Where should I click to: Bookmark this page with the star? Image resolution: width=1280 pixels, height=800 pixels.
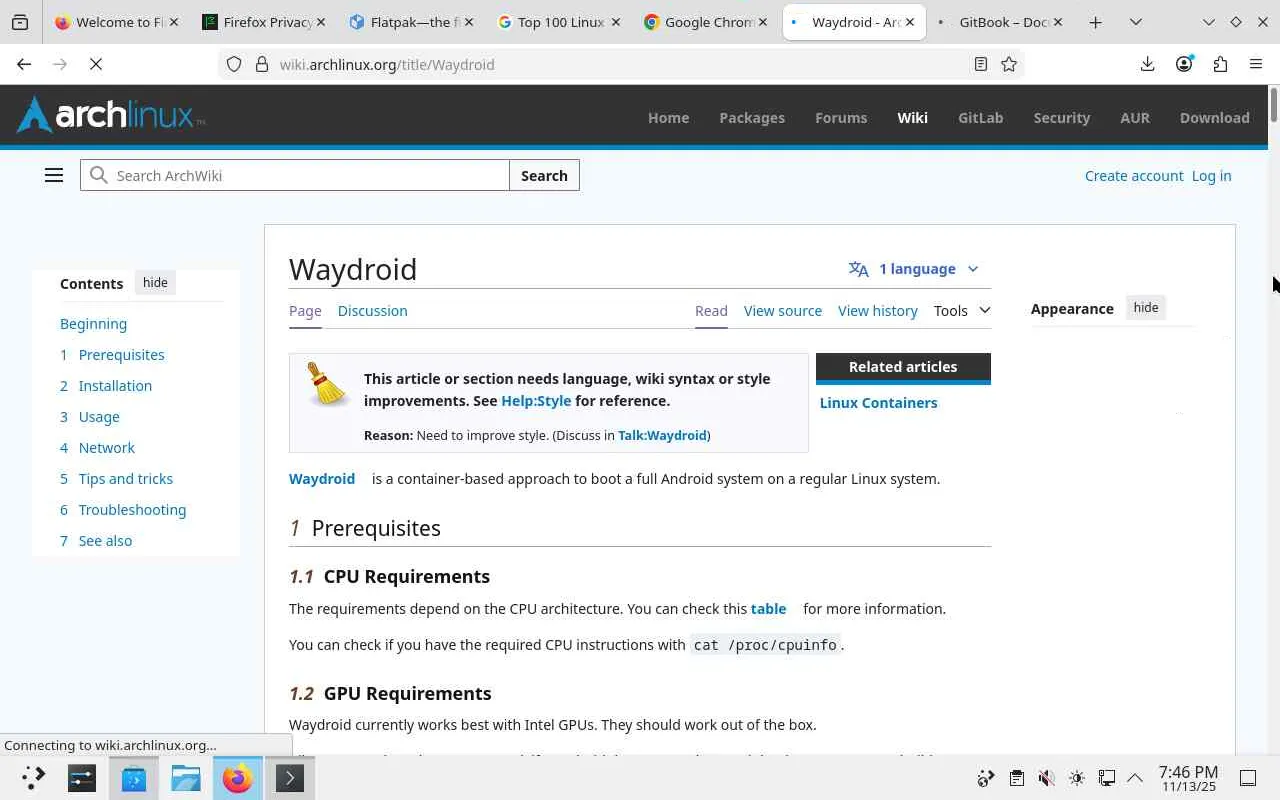1009,64
